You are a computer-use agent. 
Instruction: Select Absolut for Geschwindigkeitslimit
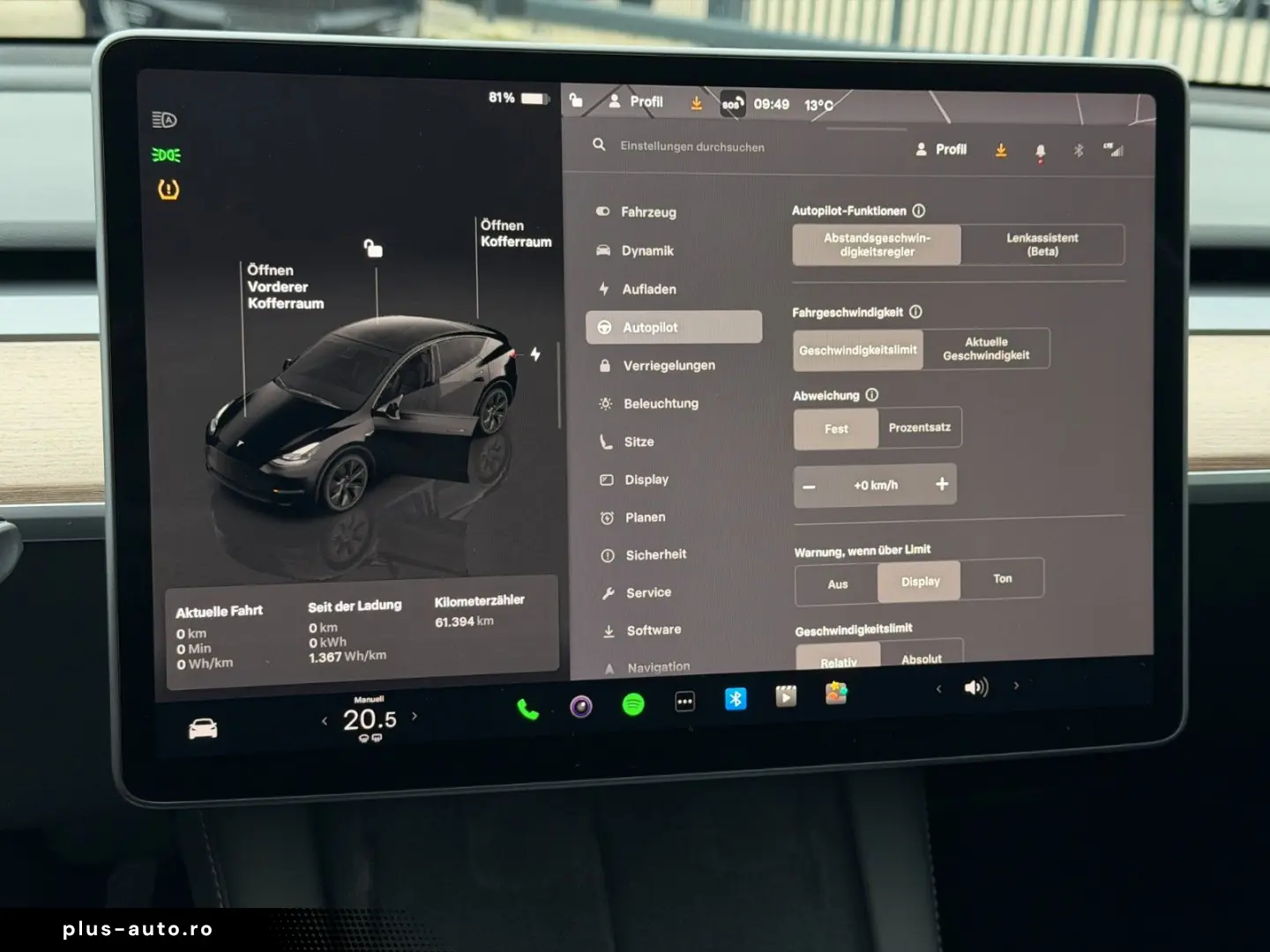point(923,658)
